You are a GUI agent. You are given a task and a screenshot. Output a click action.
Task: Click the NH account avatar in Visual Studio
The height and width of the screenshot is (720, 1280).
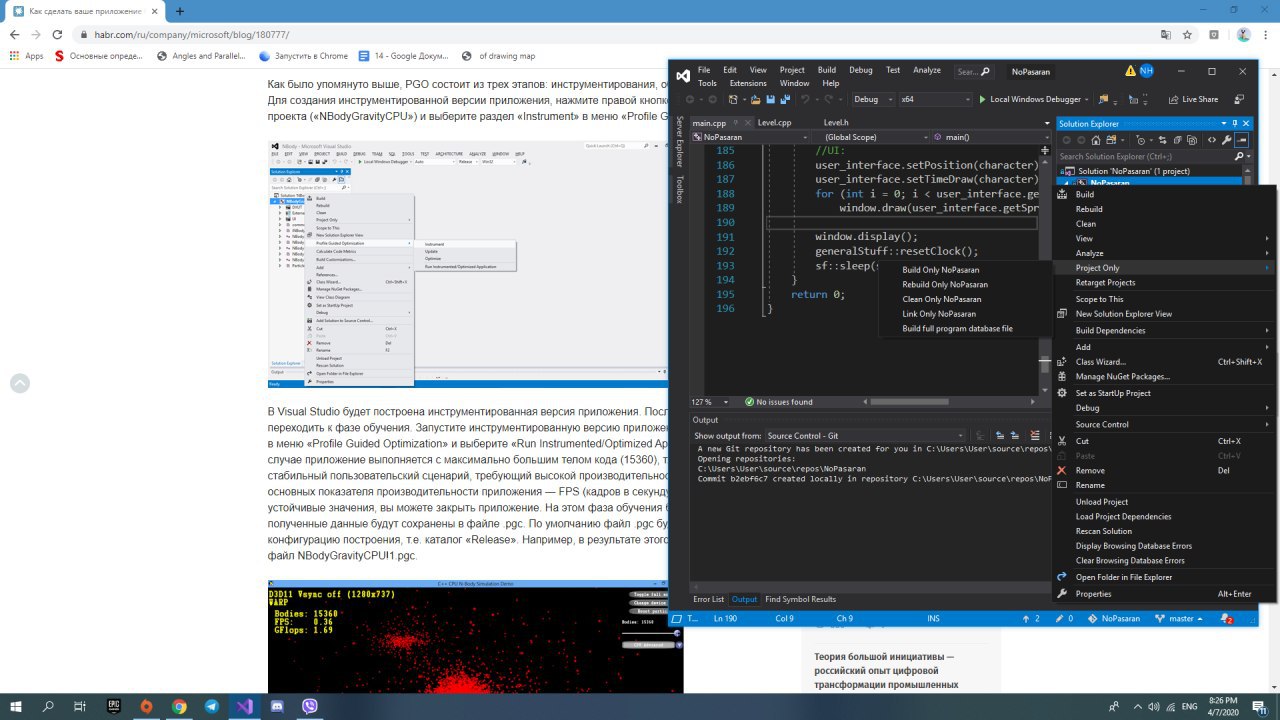tap(1146, 71)
